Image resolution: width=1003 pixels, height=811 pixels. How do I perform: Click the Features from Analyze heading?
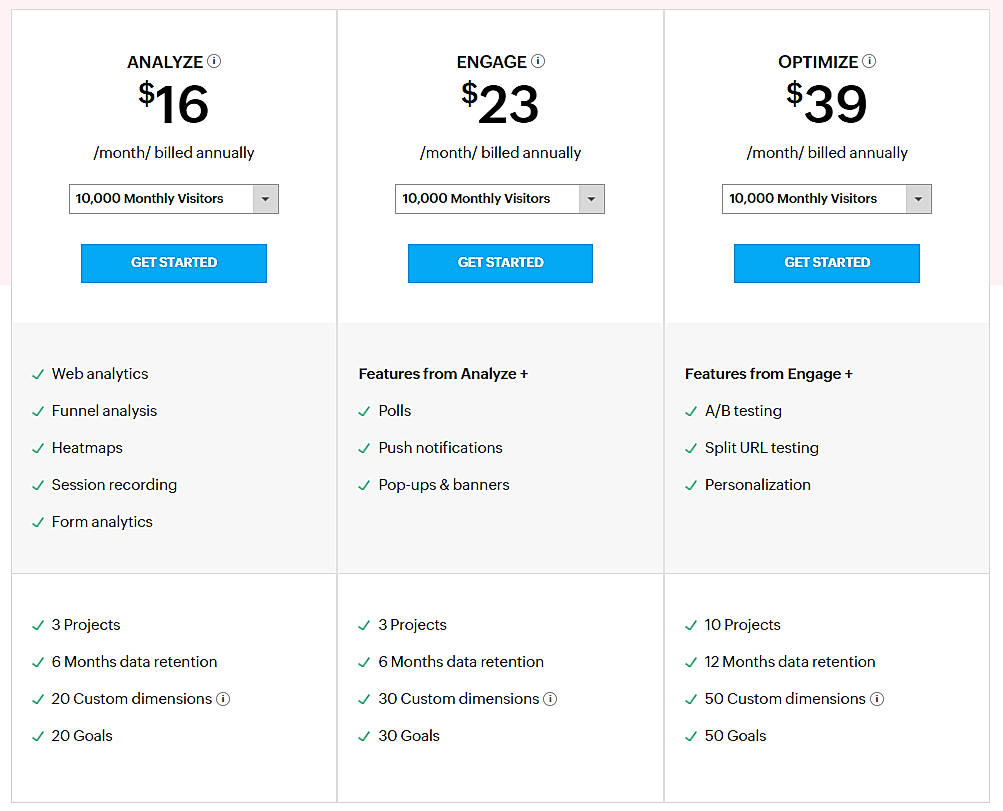point(443,374)
